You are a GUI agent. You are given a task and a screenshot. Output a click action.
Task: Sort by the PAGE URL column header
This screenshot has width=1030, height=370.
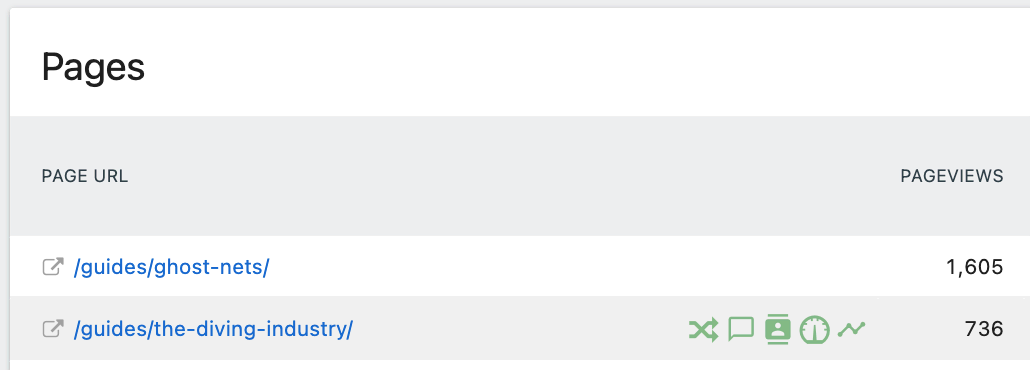tap(85, 176)
